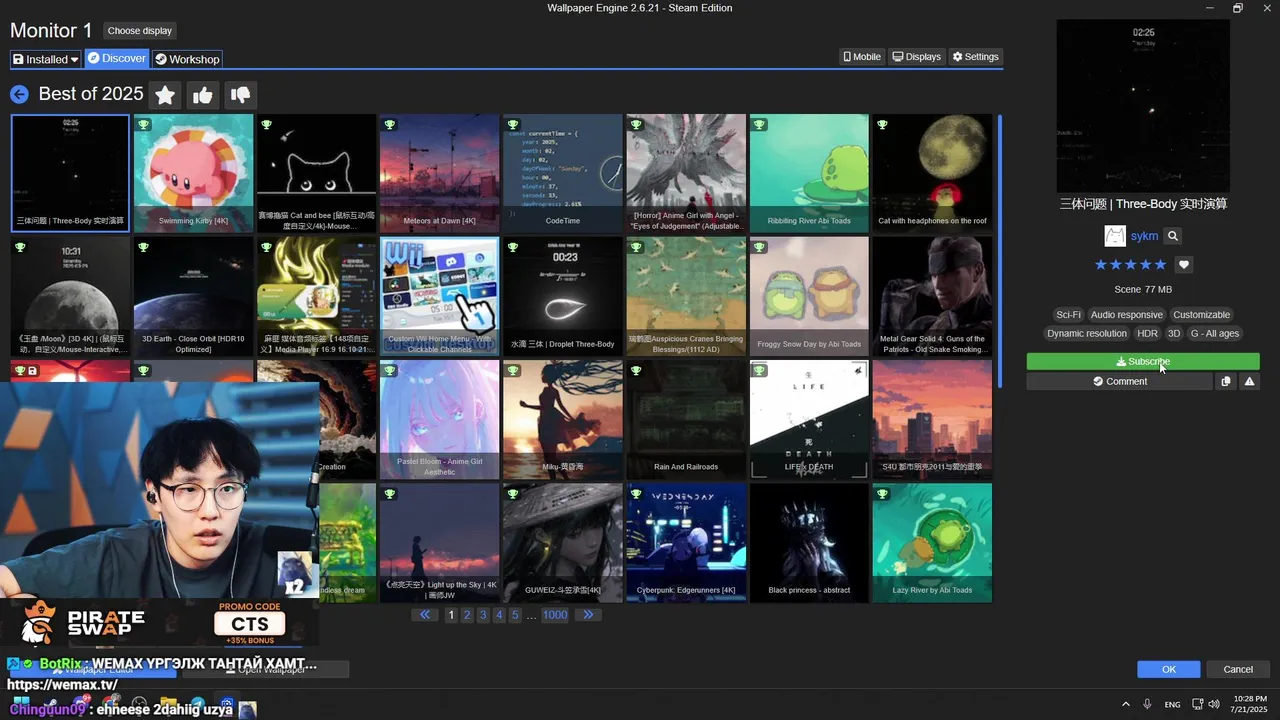Select Rain And Railroads wallpaper
Image resolution: width=1280 pixels, height=720 pixels.
(686, 420)
